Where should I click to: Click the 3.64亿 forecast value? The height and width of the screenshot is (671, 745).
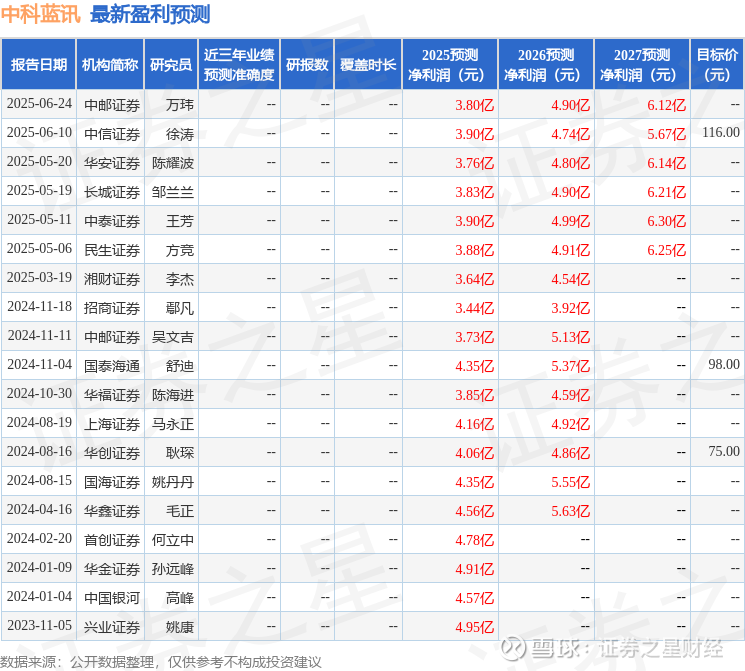click(475, 279)
